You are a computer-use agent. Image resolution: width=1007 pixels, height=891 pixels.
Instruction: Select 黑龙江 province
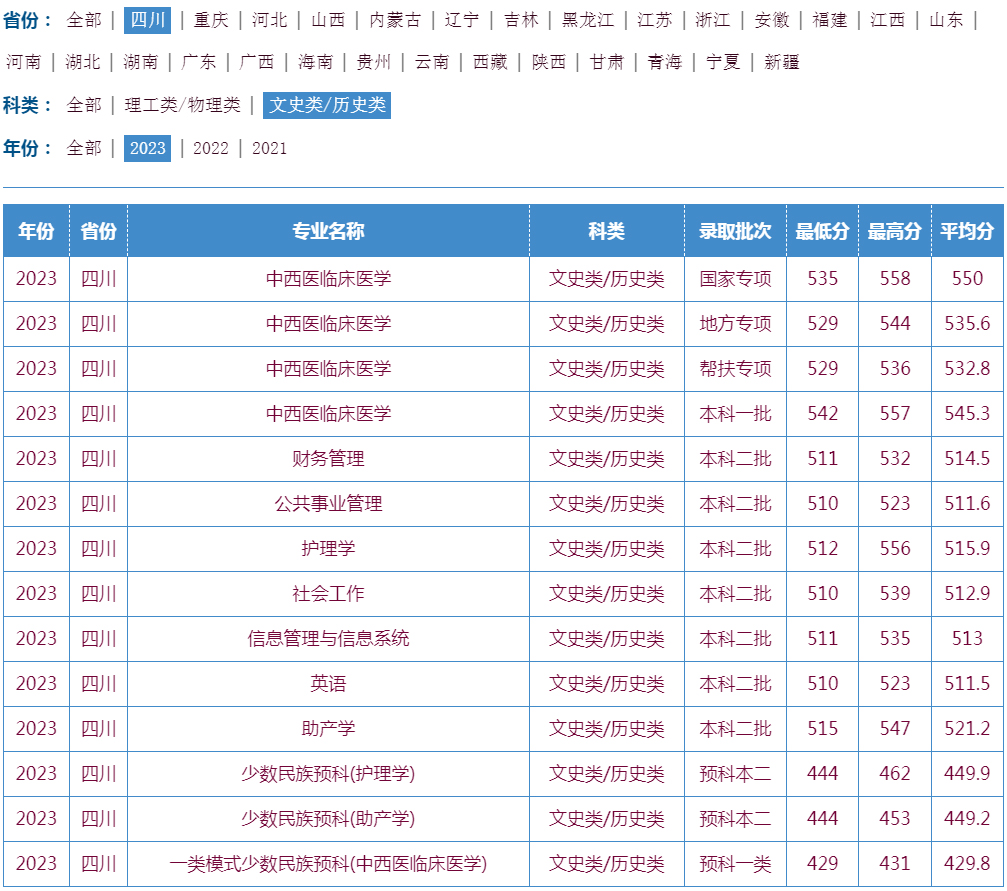pyautogui.click(x=588, y=21)
